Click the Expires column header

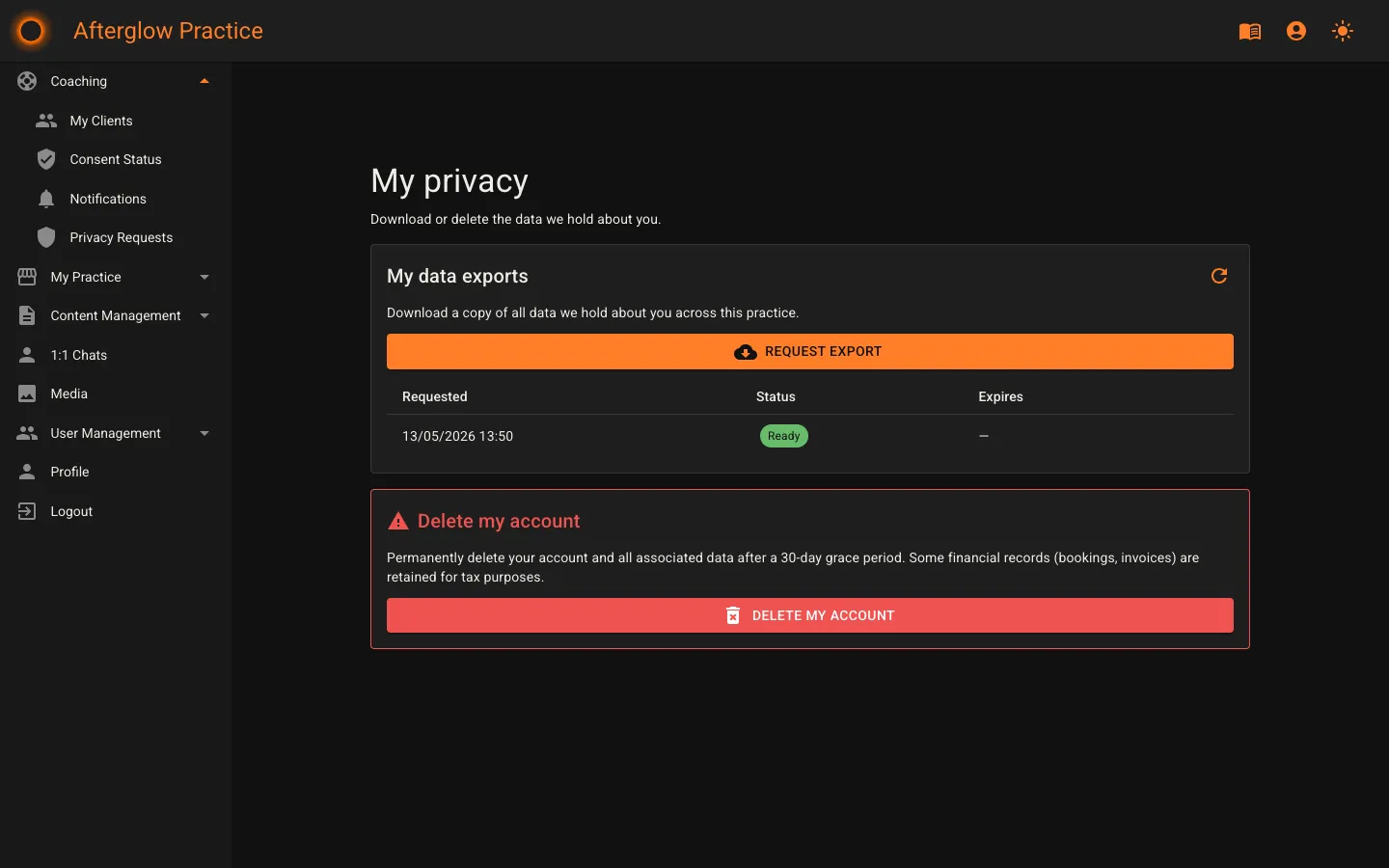[x=1000, y=396]
